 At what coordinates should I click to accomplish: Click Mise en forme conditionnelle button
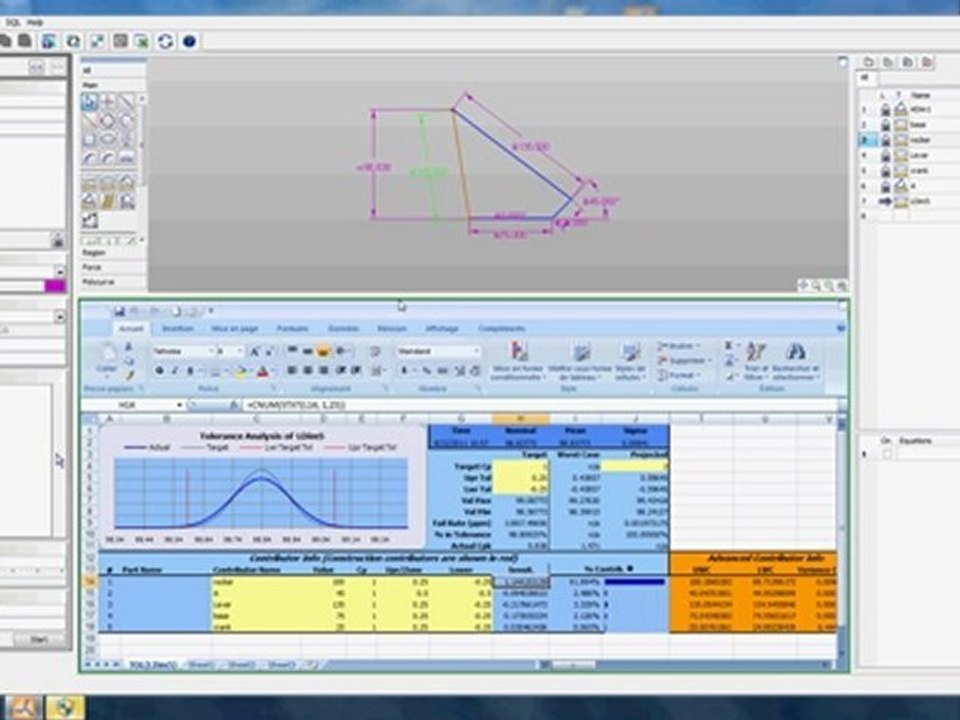(x=519, y=361)
